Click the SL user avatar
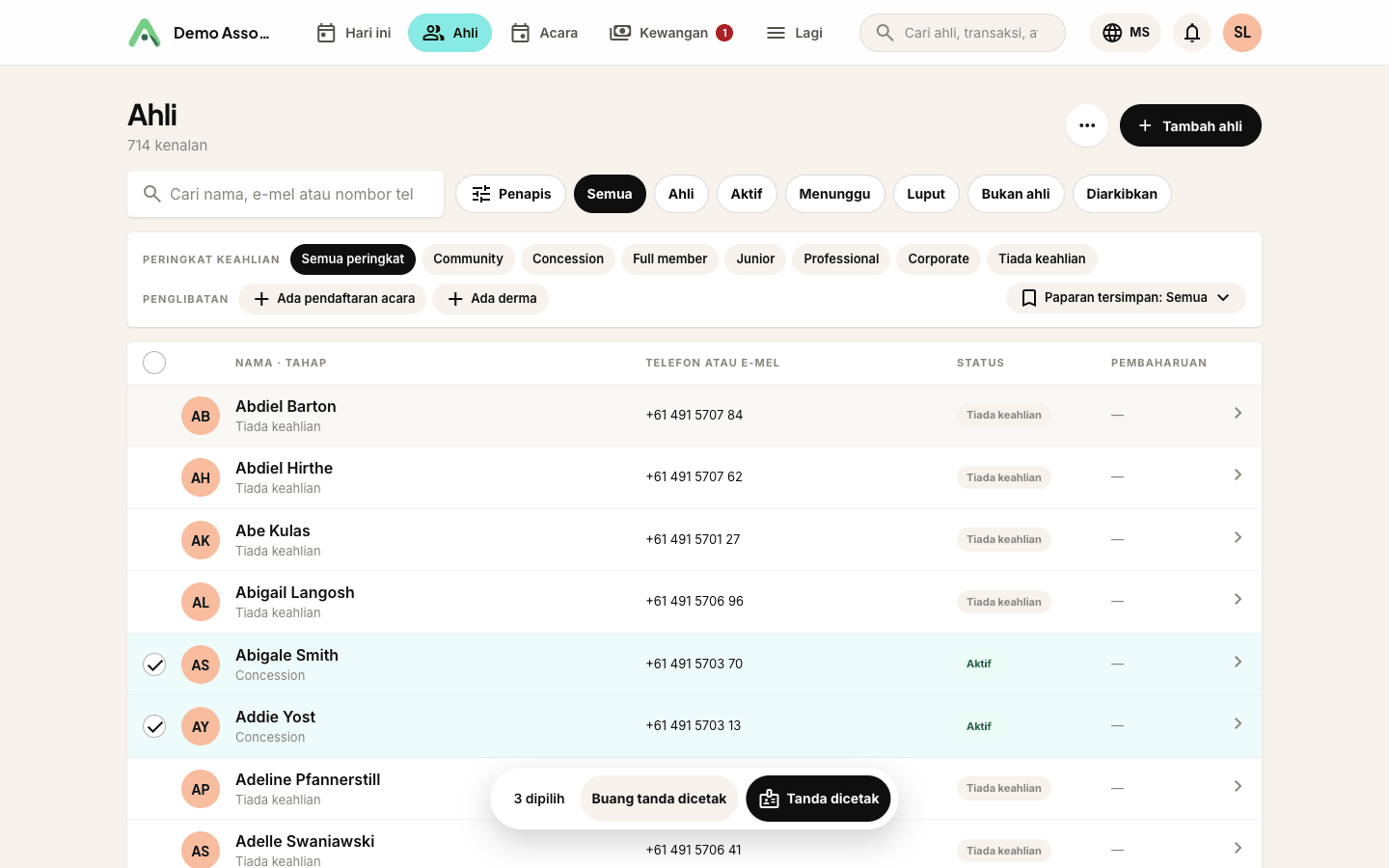 1242,33
